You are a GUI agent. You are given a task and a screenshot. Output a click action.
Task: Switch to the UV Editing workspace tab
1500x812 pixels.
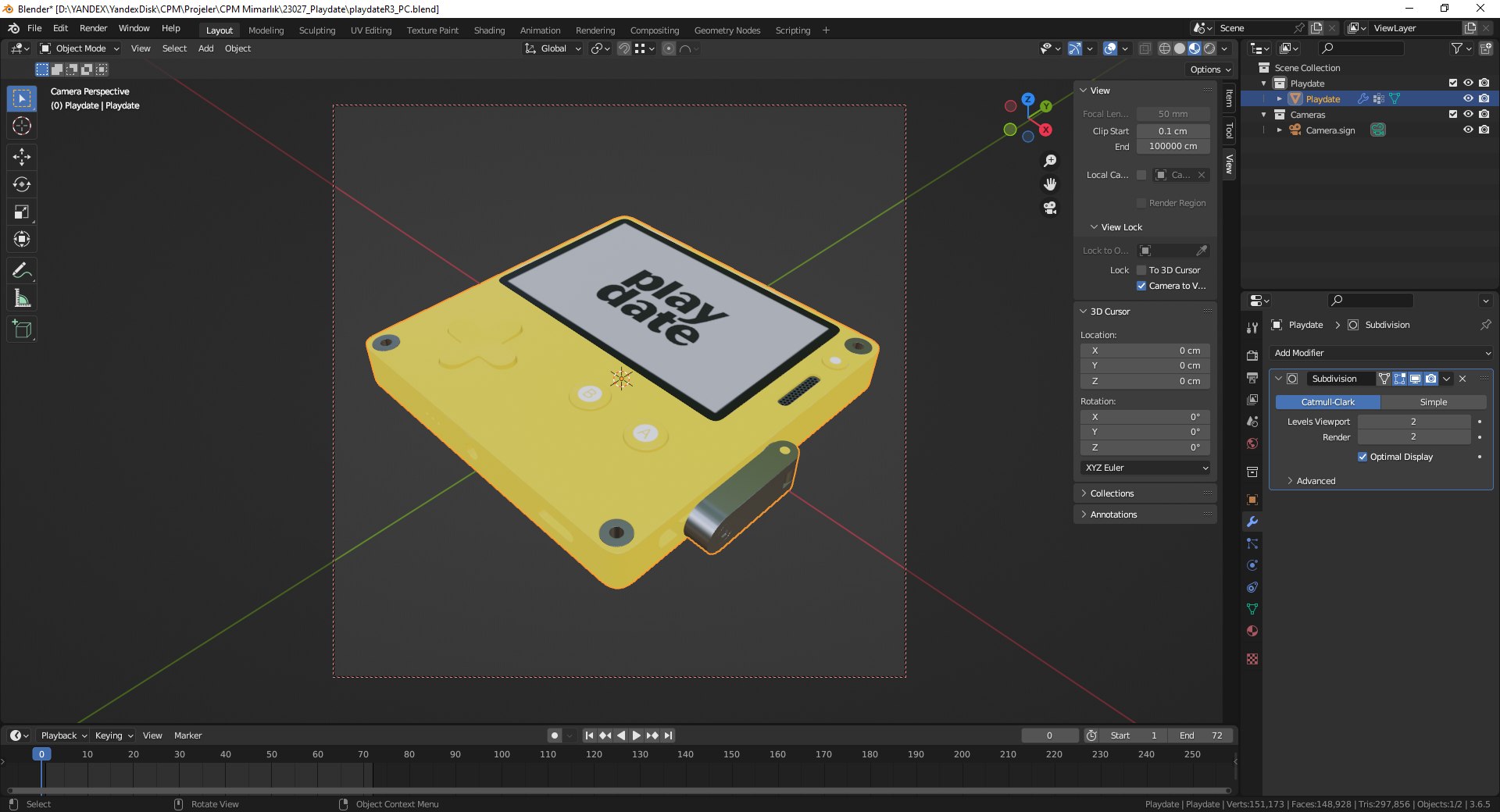(371, 30)
